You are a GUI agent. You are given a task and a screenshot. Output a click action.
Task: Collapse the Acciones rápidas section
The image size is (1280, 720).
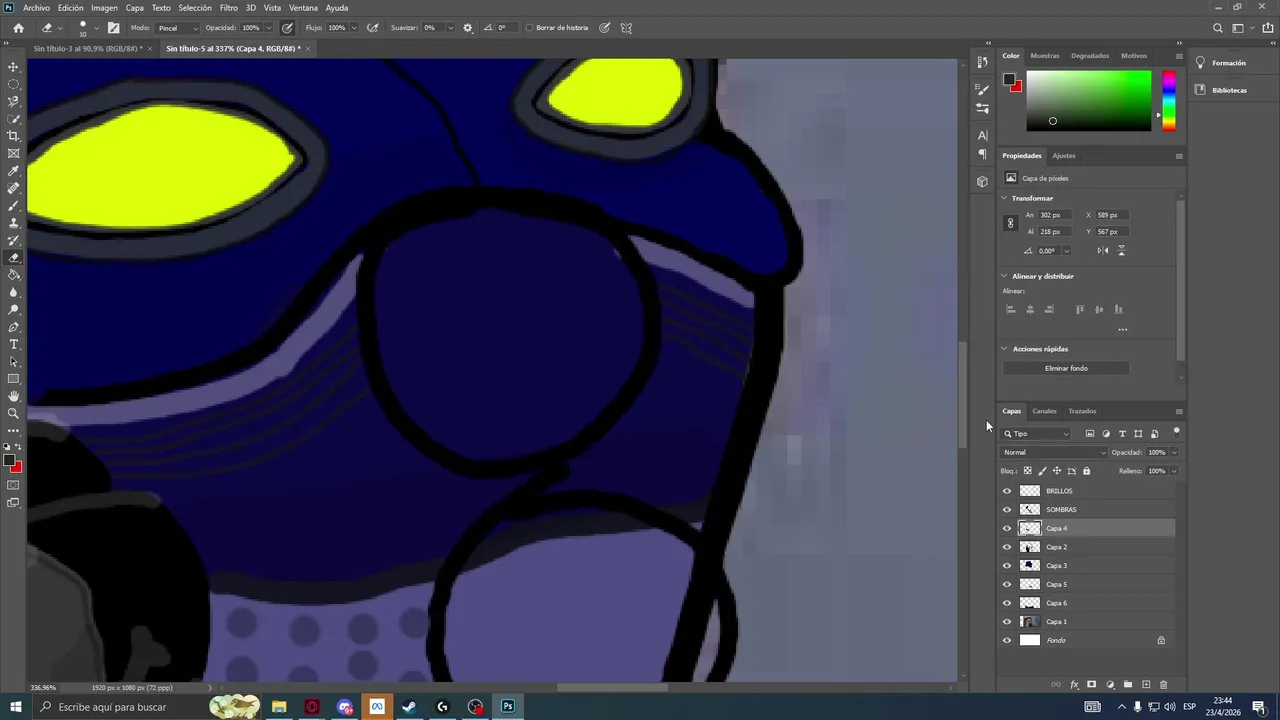coord(1005,349)
